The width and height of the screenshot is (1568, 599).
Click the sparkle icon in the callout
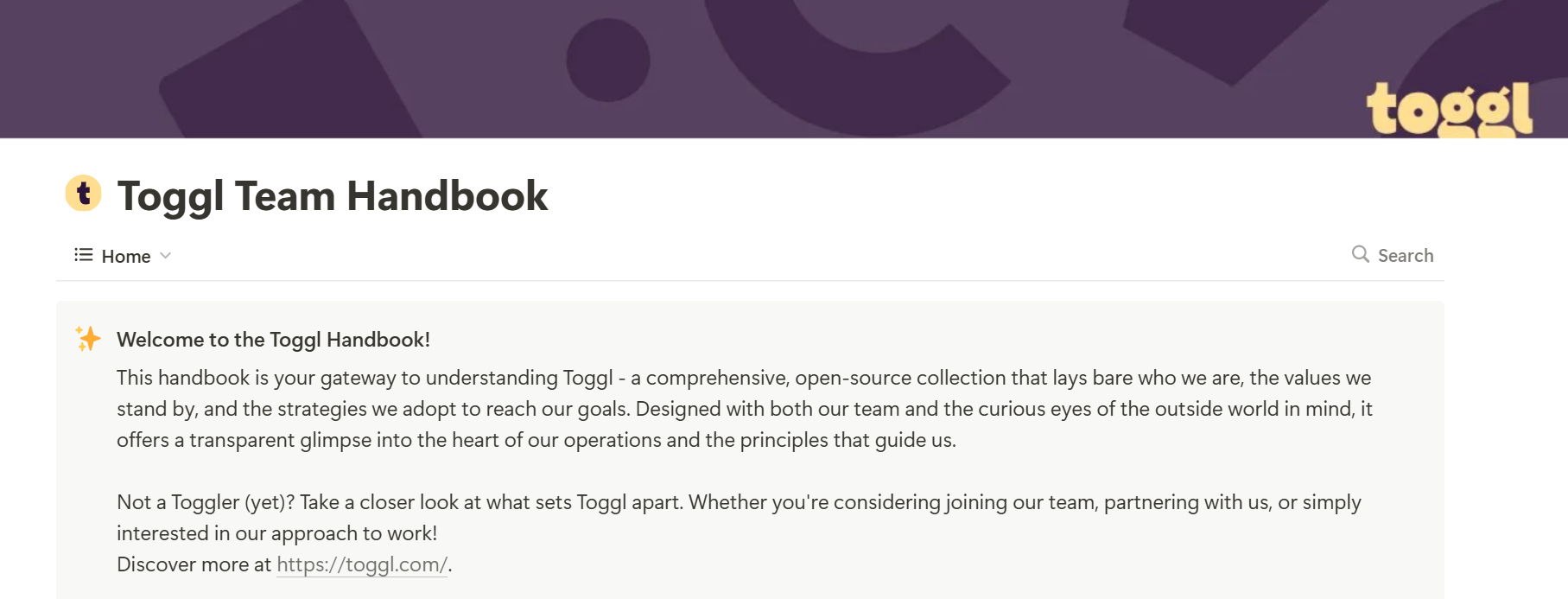[88, 339]
